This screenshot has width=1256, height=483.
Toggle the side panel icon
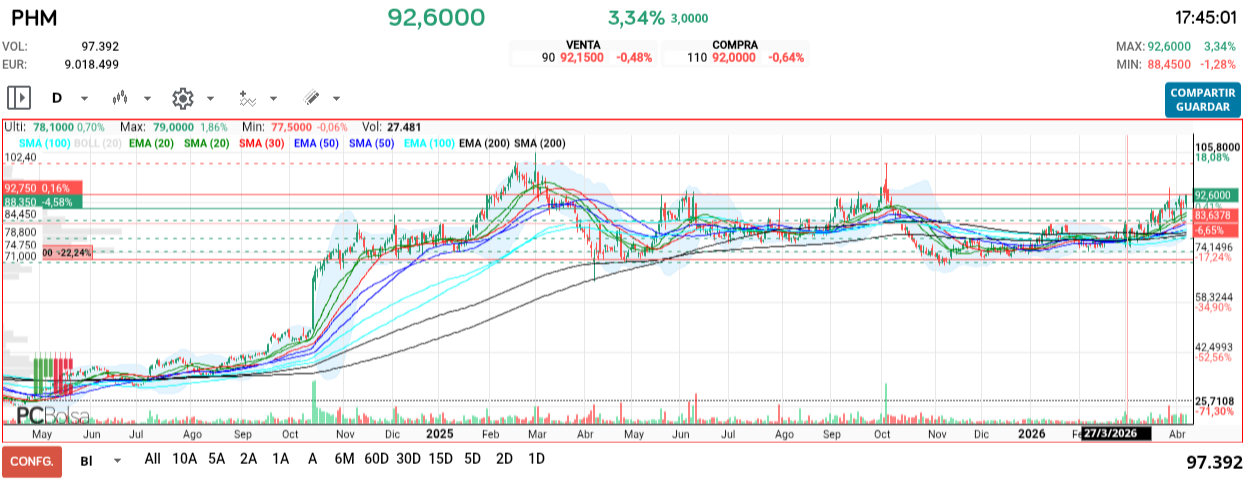point(19,98)
